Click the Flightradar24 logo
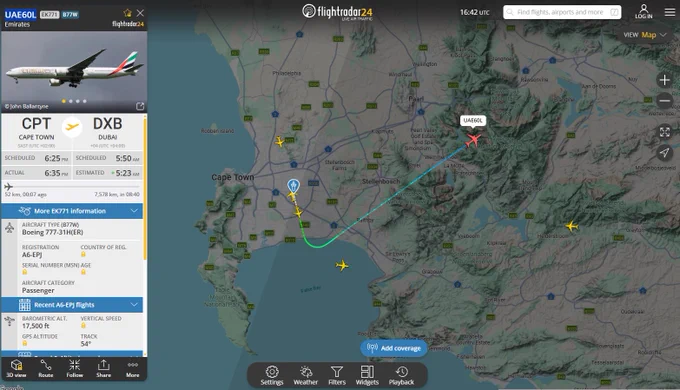 click(337, 12)
